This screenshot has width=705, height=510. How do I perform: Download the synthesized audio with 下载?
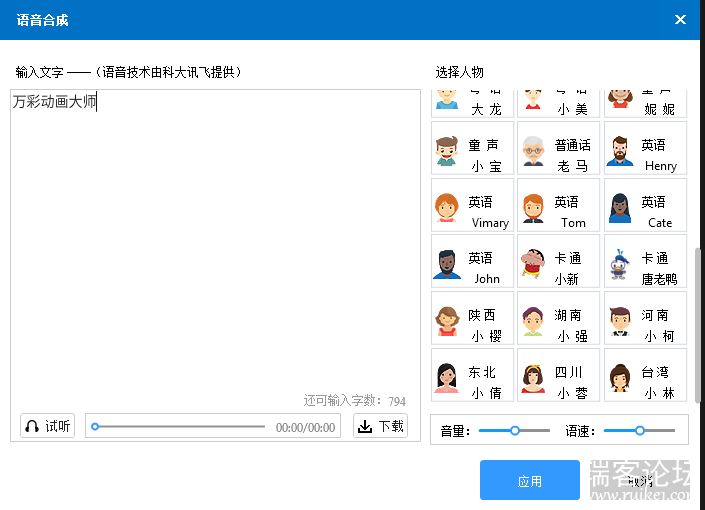pos(380,426)
